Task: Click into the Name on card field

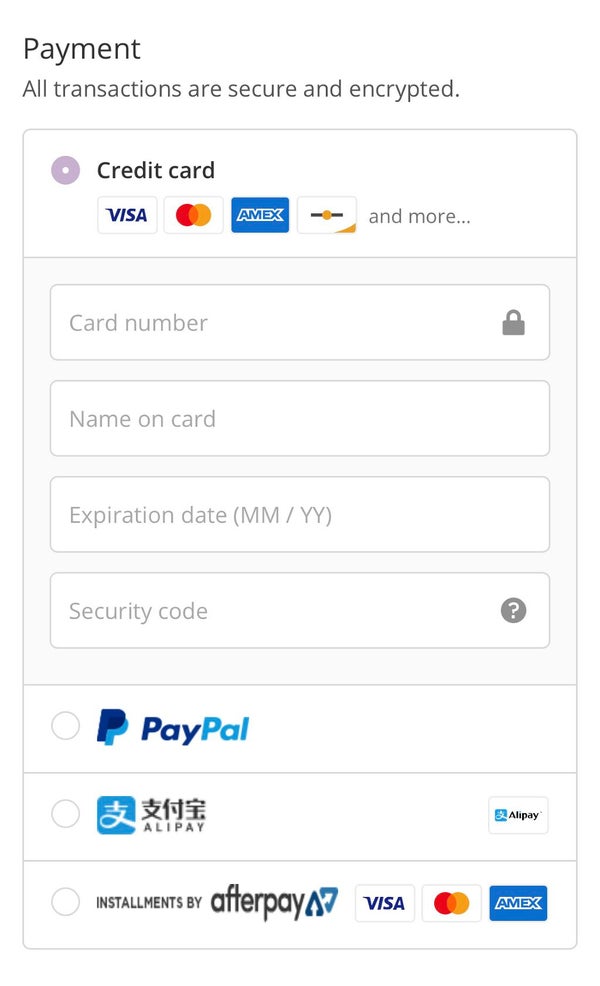Action: point(299,419)
